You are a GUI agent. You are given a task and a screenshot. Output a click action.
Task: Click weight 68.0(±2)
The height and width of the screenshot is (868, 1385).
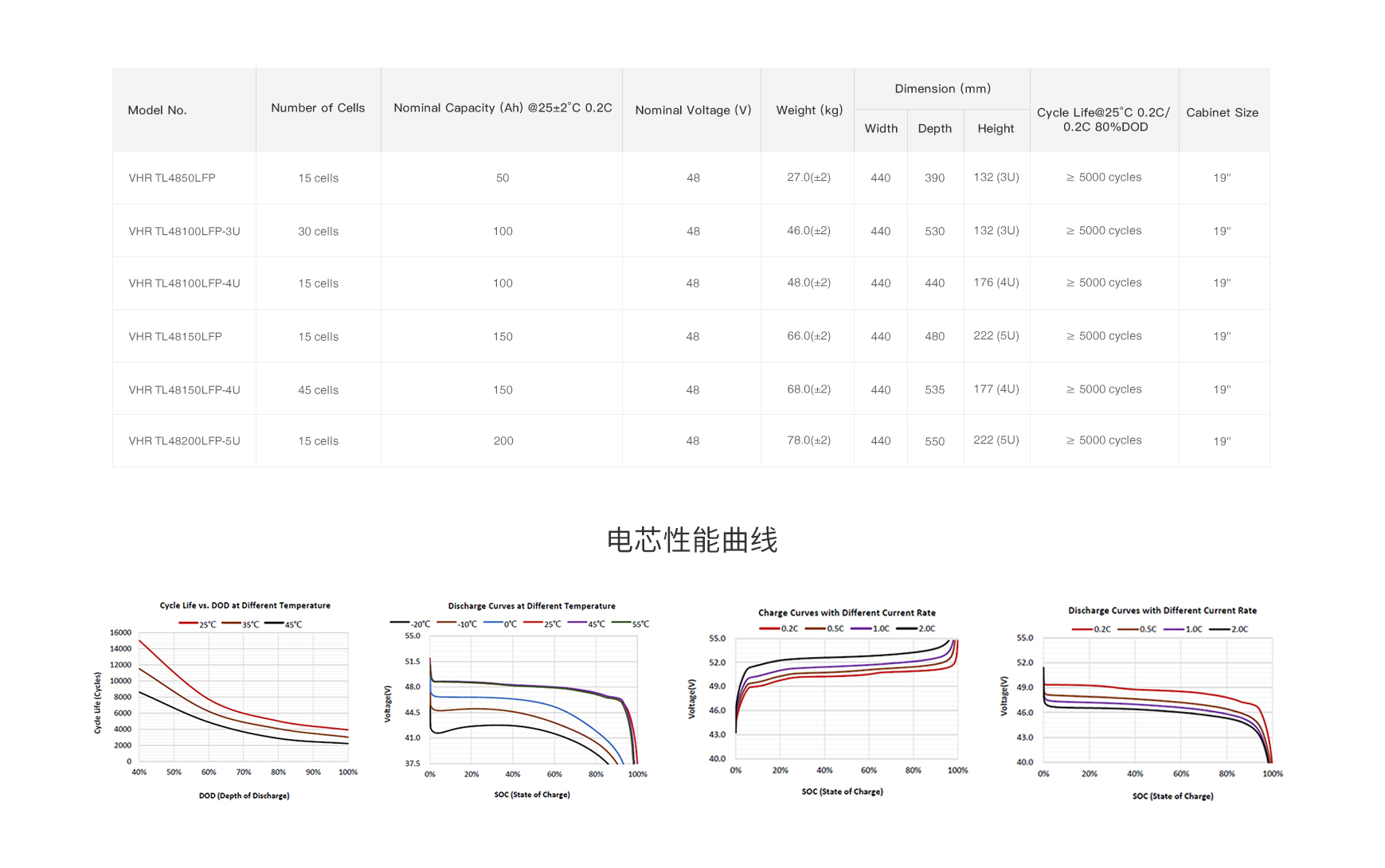[808, 389]
